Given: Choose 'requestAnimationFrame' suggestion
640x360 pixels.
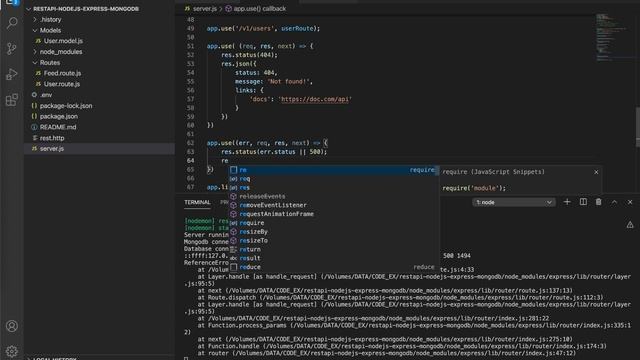Looking at the screenshot, I should click(333, 214).
